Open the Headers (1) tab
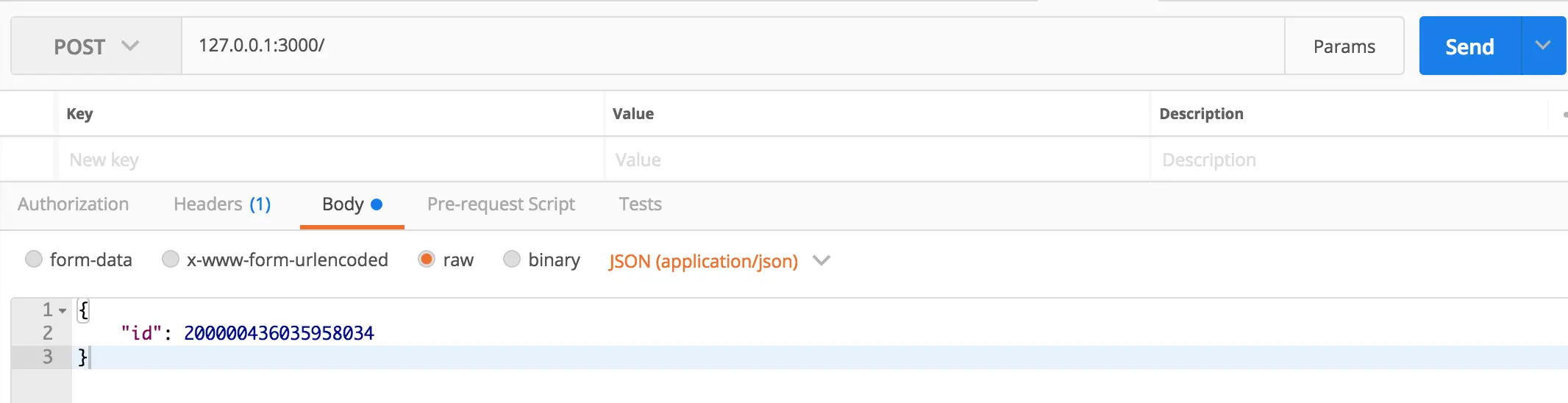The height and width of the screenshot is (403, 1568). point(222,204)
